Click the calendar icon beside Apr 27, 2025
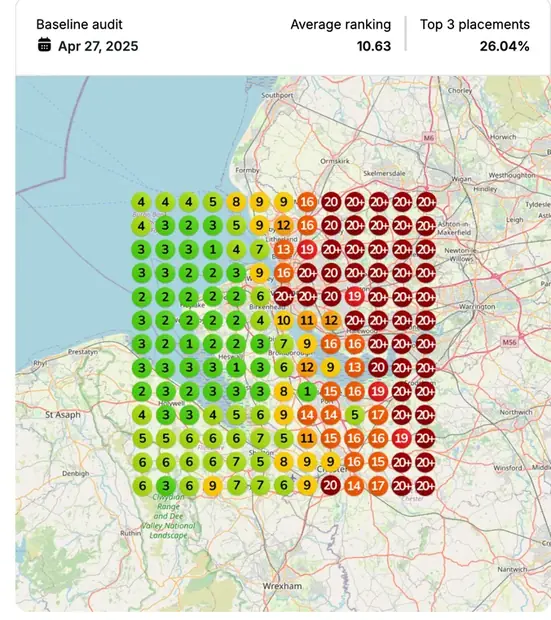The image size is (551, 620). 44,45
